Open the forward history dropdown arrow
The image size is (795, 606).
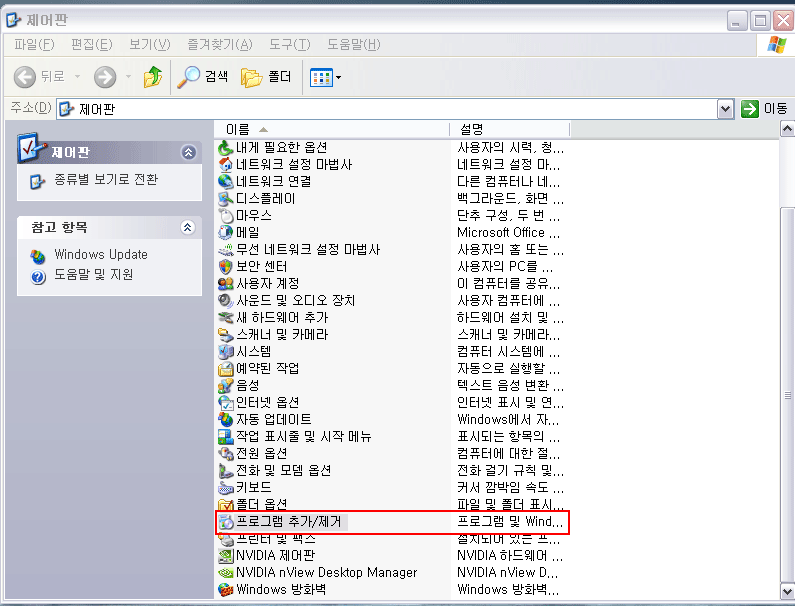[128, 77]
